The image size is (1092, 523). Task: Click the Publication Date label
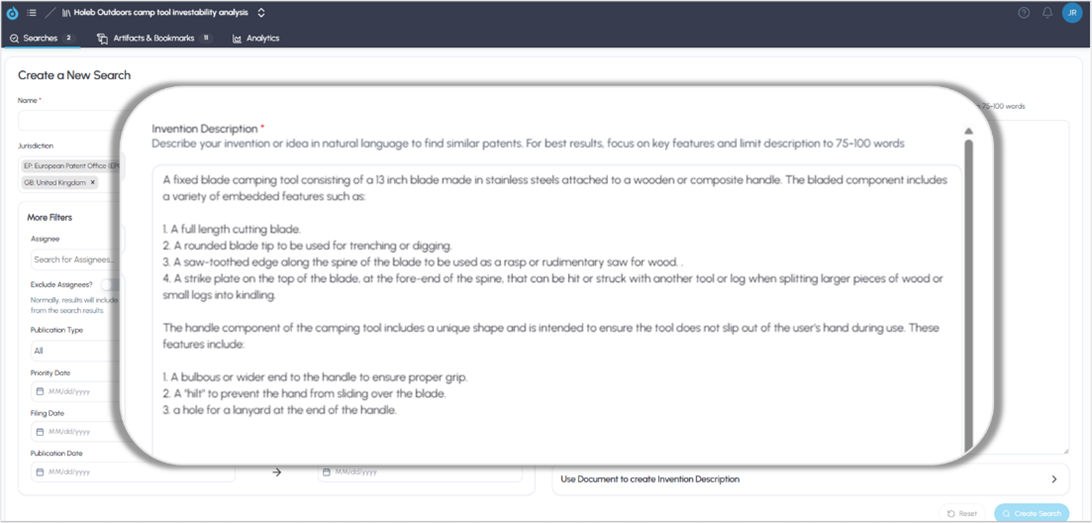[x=56, y=453]
